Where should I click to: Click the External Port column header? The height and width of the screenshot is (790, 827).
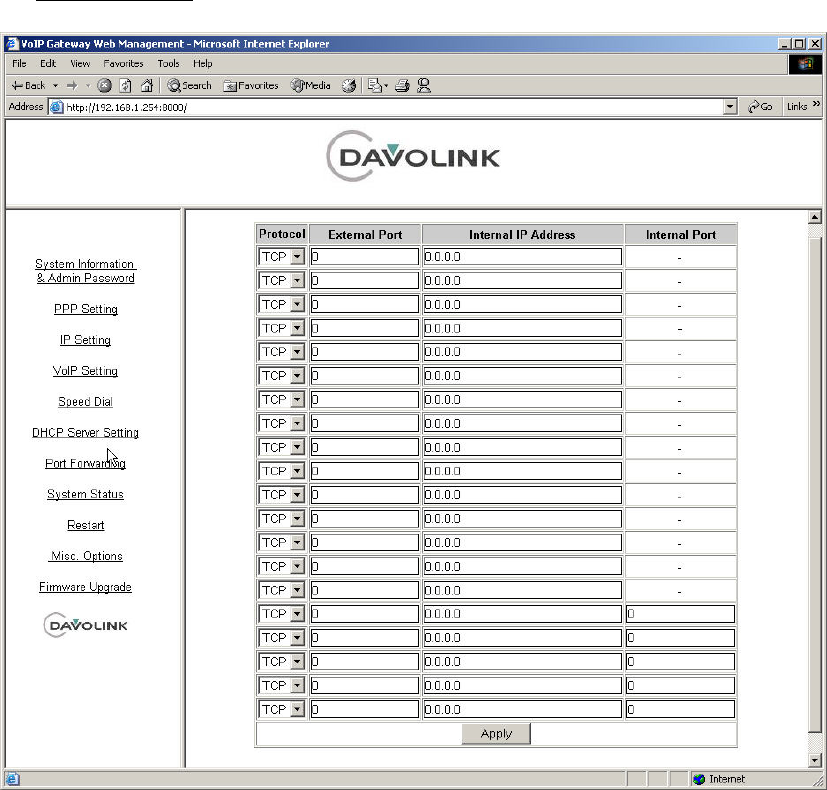click(365, 235)
